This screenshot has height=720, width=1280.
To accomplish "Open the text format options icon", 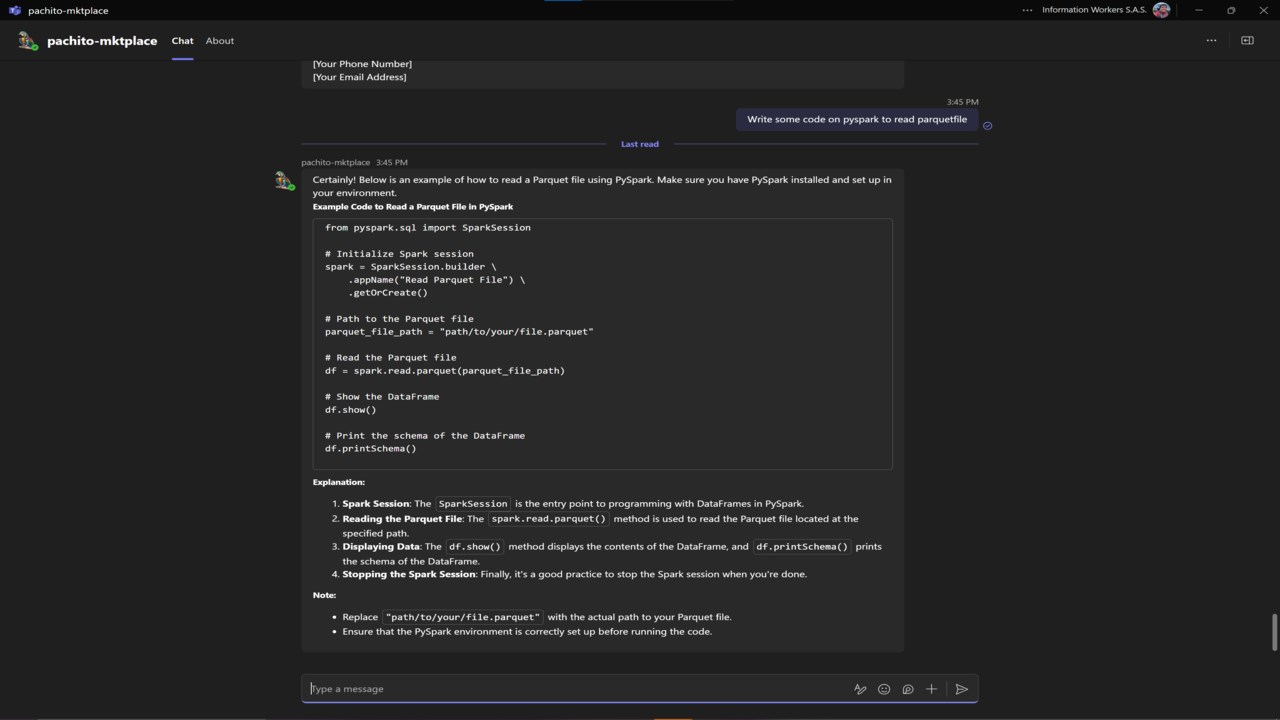I will click(859, 689).
